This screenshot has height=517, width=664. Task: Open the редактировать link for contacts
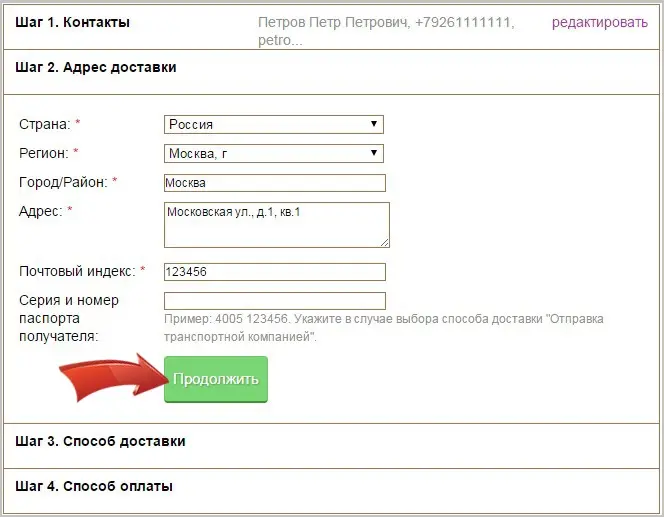[600, 22]
